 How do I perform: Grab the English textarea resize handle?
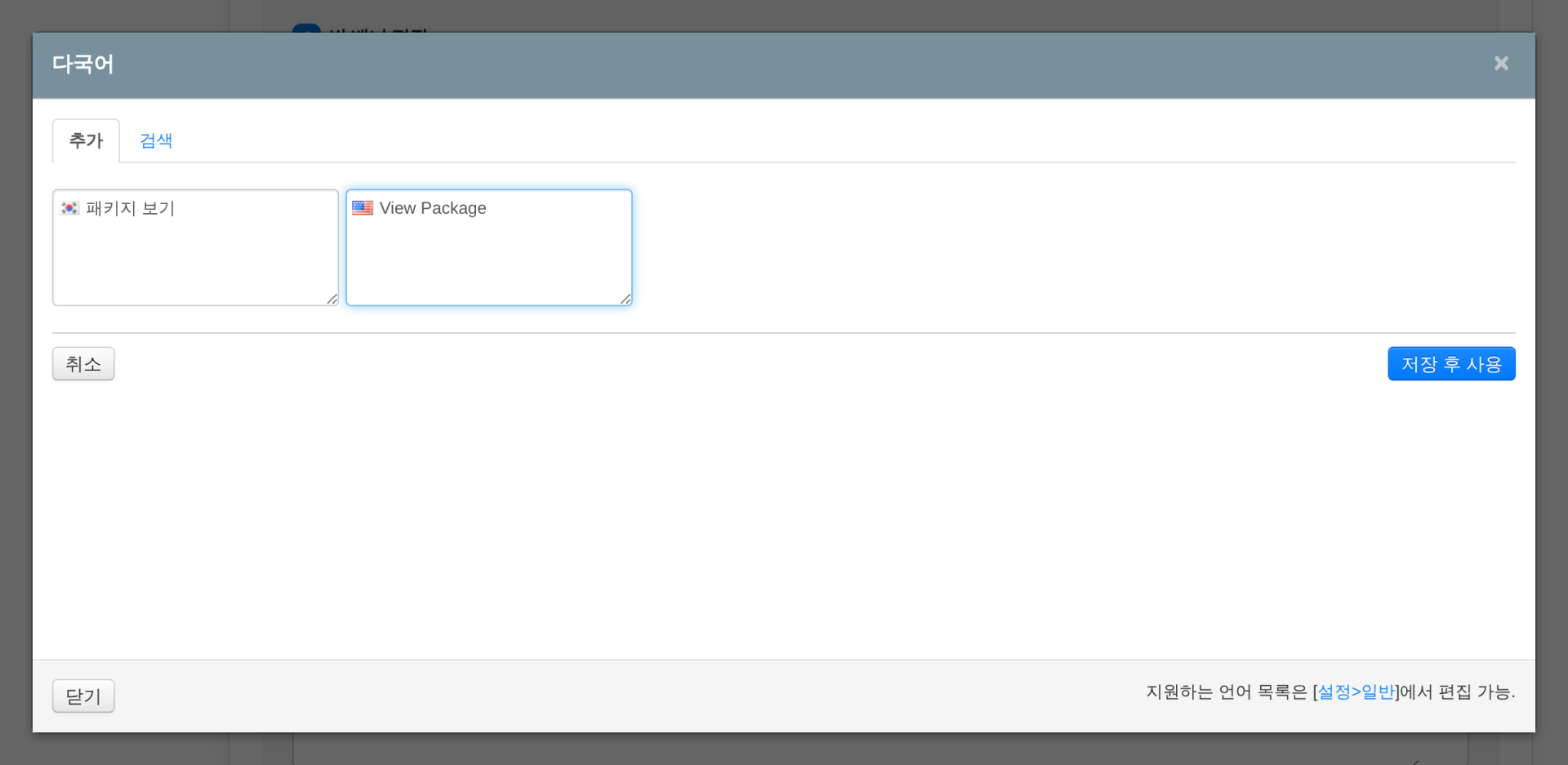(626, 299)
